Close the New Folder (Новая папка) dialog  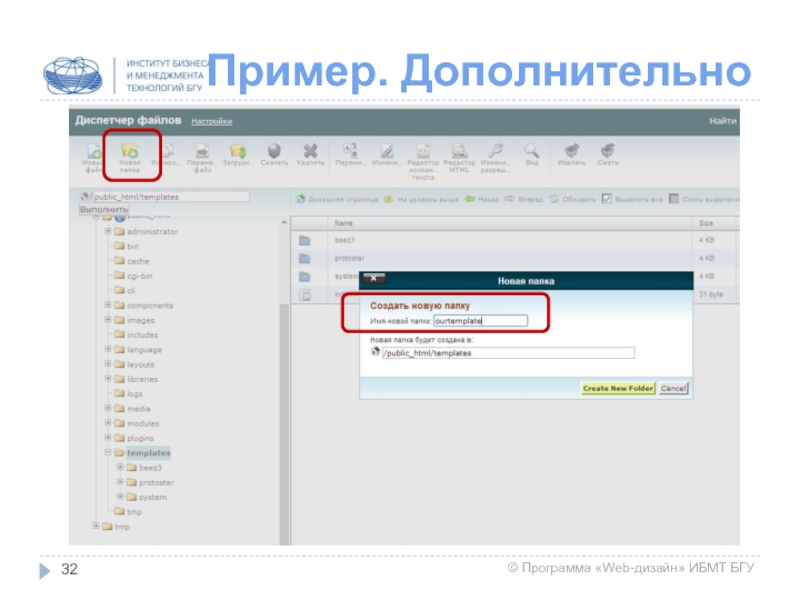point(373,278)
